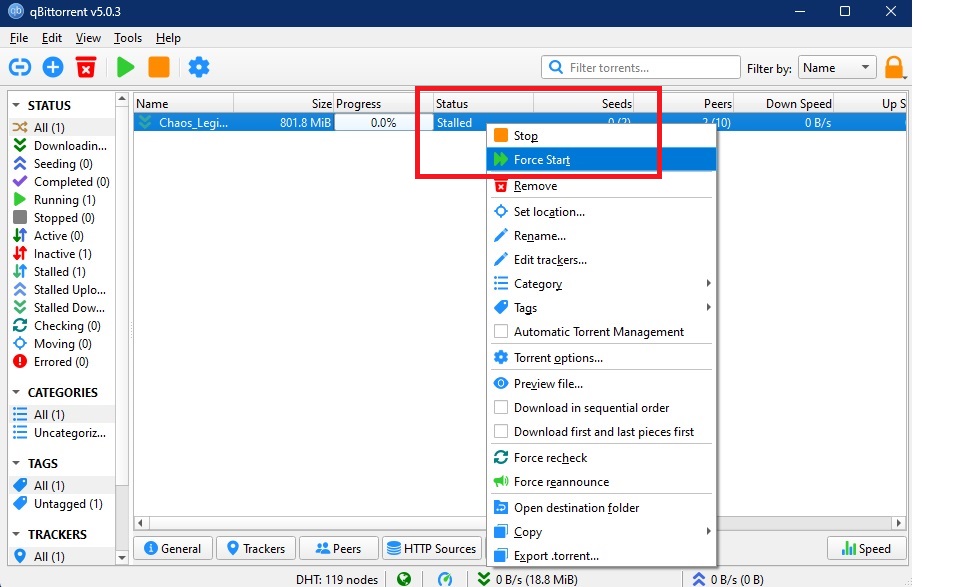This screenshot has width=970, height=587.
Task: Click the Open destination folder icon
Action: click(x=501, y=508)
